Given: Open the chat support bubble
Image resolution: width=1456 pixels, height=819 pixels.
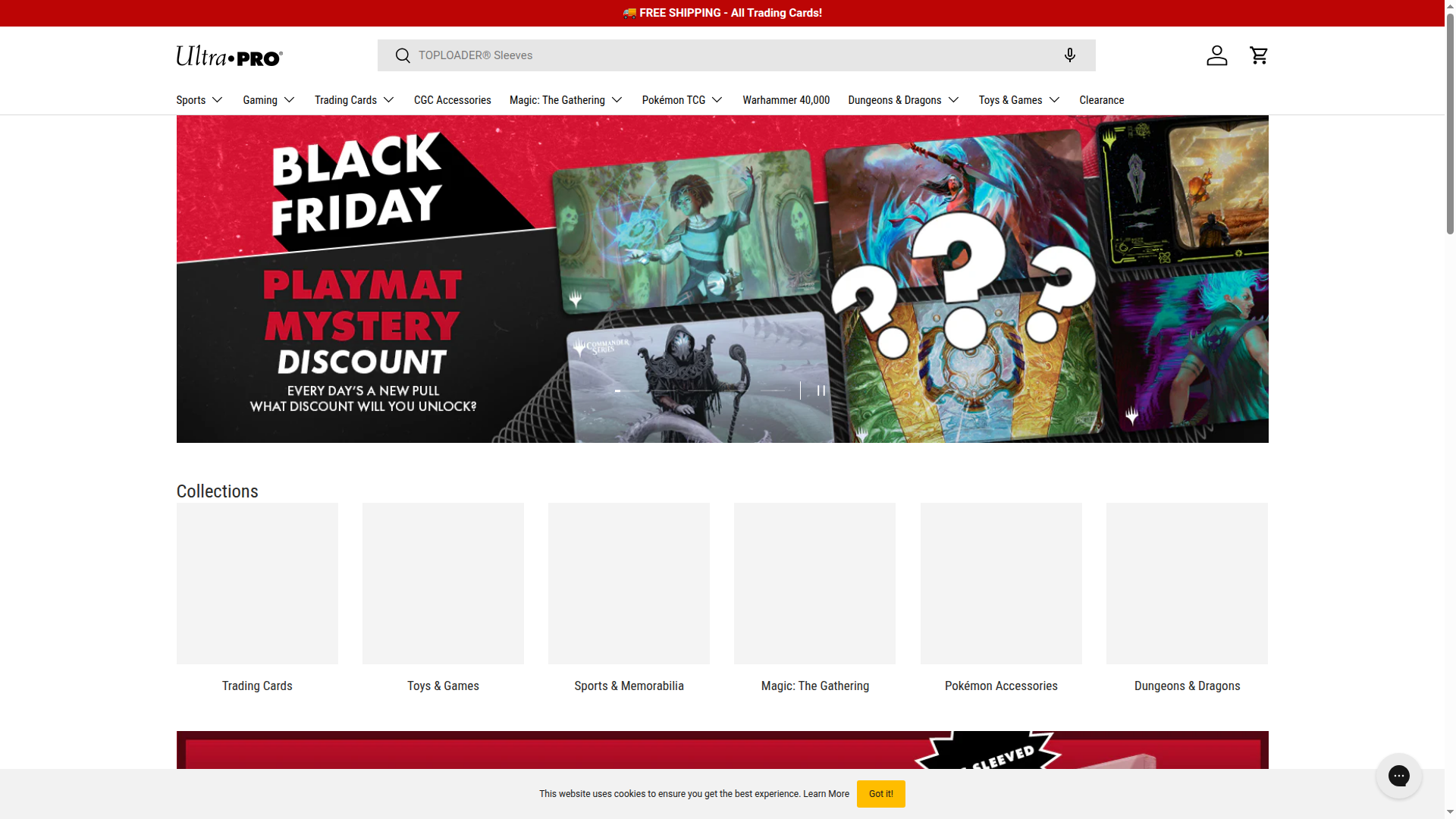Looking at the screenshot, I should (x=1398, y=775).
